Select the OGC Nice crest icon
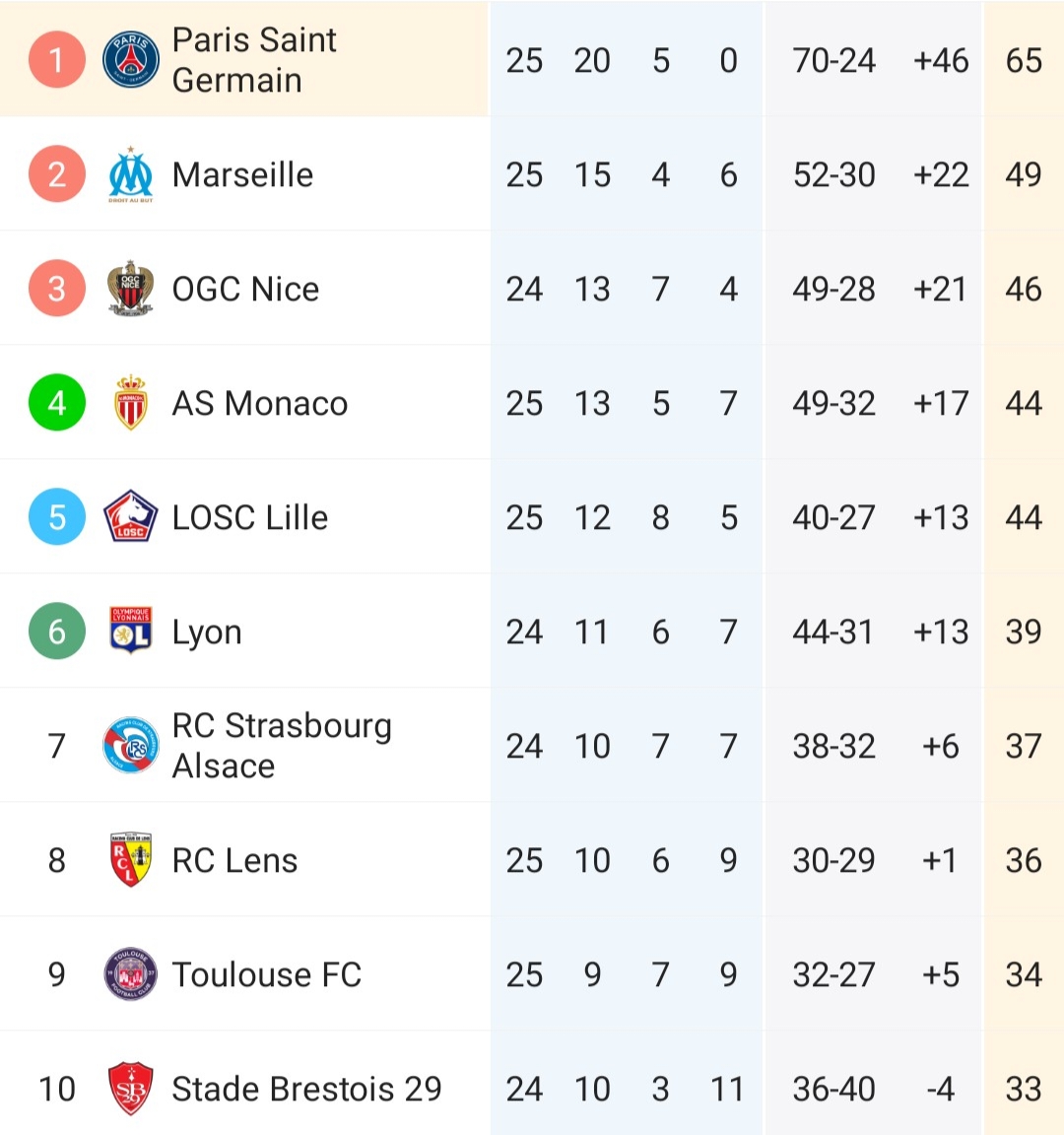 (131, 289)
